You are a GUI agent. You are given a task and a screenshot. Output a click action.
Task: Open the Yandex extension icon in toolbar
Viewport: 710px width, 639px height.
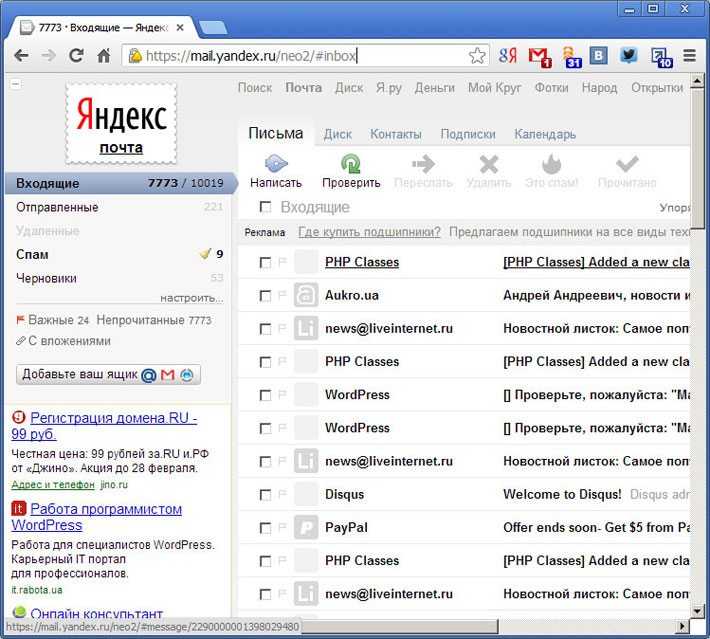508,56
